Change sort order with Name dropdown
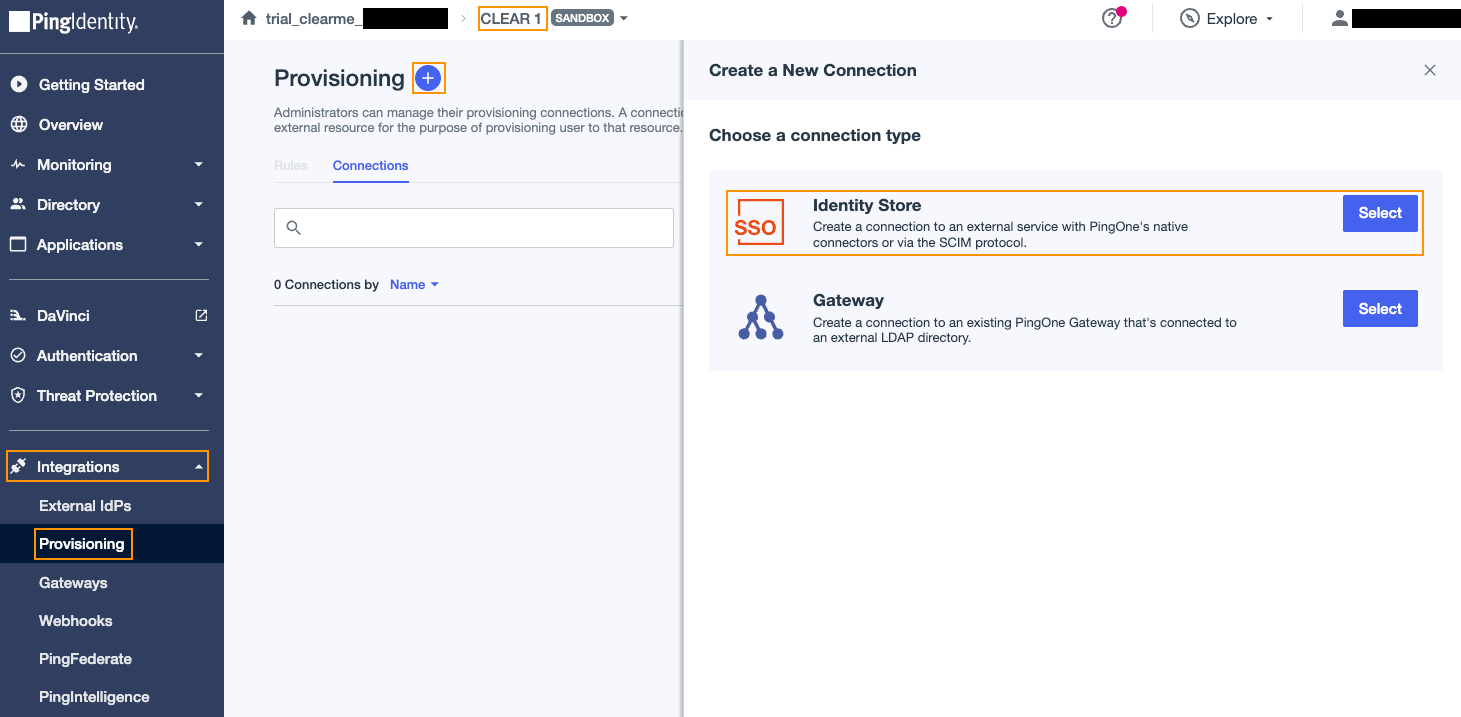The height and width of the screenshot is (717, 1461). [x=414, y=285]
